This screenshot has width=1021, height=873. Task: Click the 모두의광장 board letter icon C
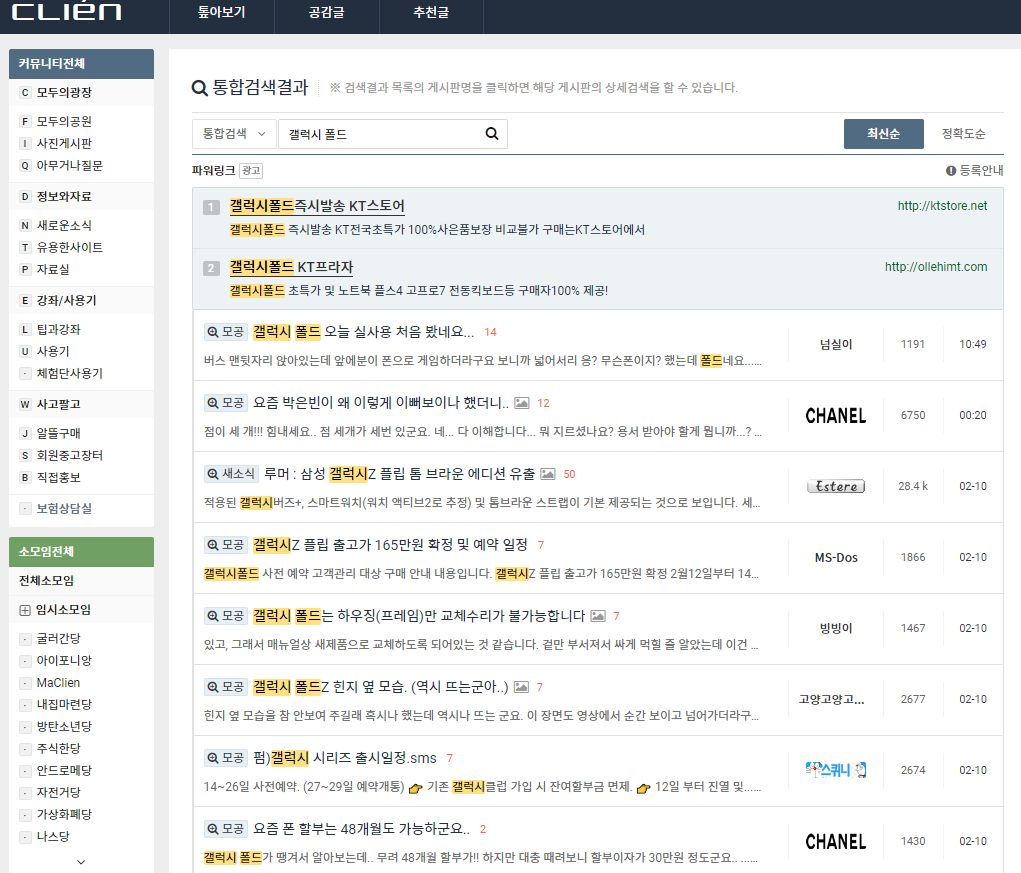(25, 92)
